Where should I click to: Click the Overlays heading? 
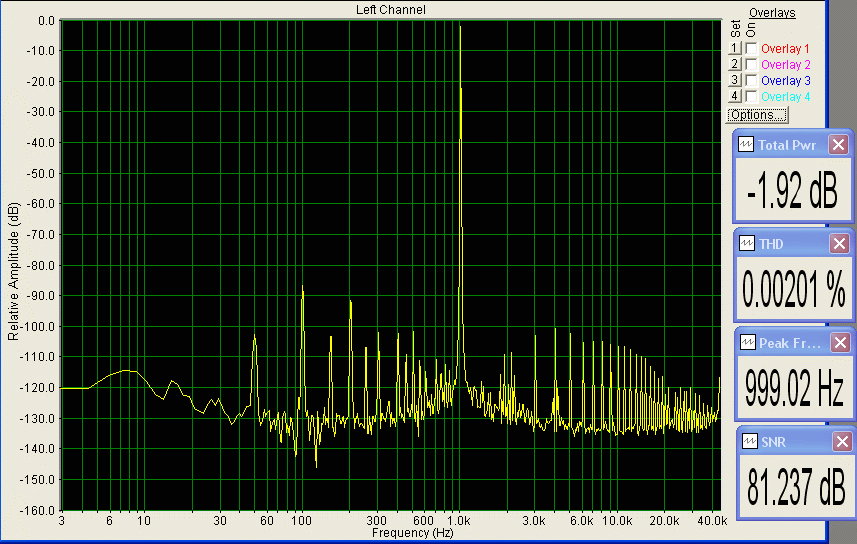[772, 13]
